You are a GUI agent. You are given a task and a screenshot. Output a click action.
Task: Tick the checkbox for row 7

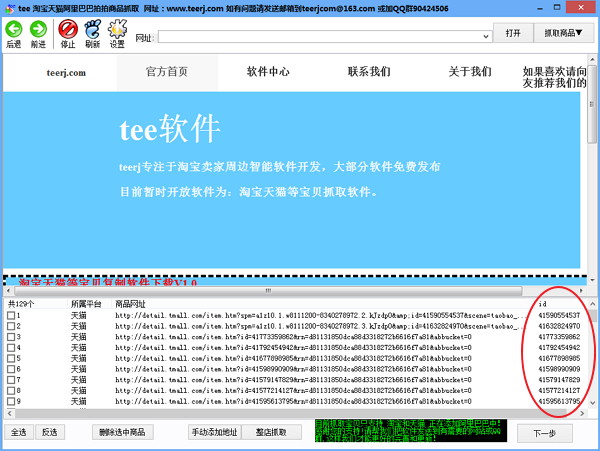(x=11, y=380)
